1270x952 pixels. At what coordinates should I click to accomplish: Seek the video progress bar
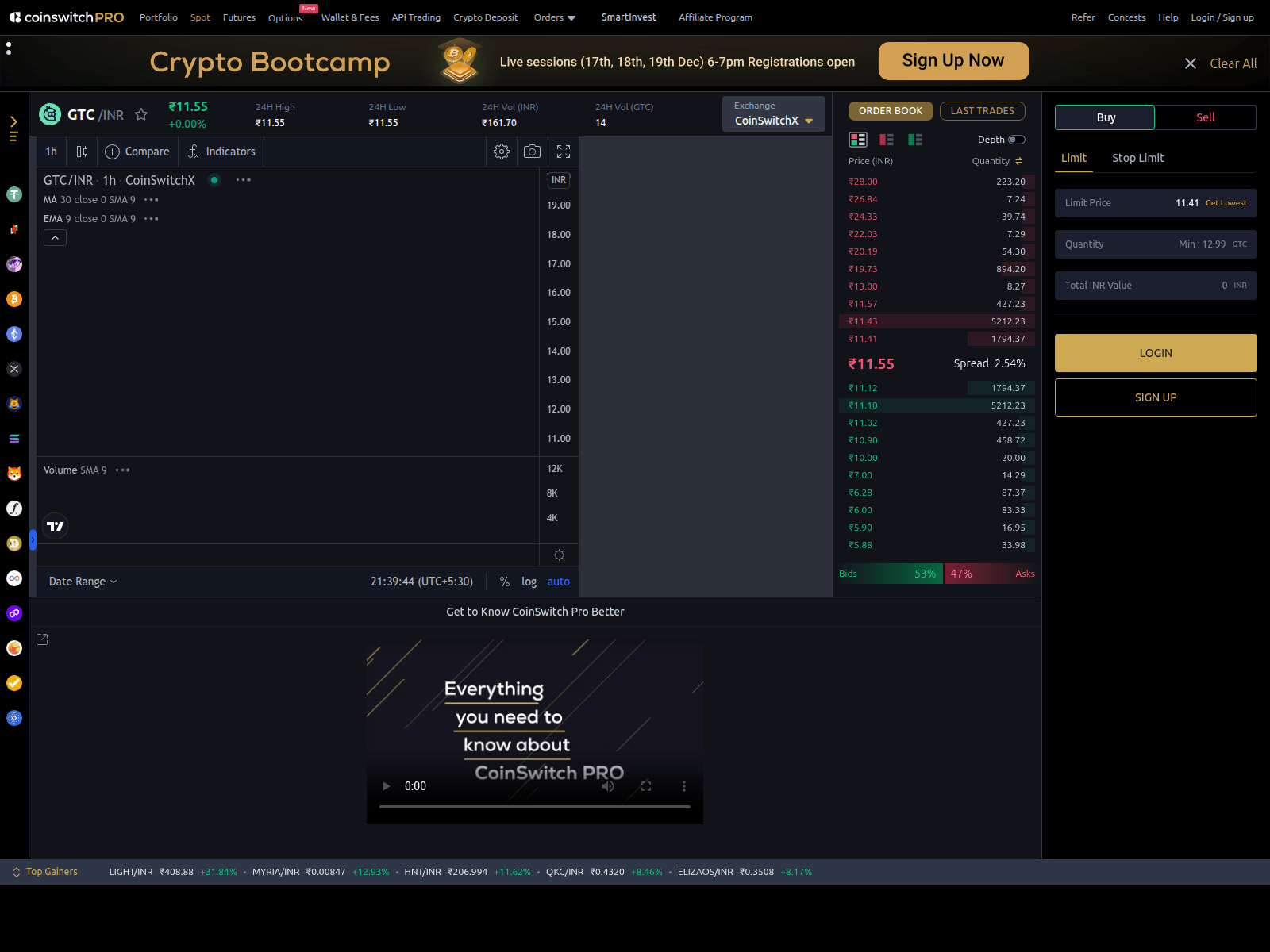[535, 807]
